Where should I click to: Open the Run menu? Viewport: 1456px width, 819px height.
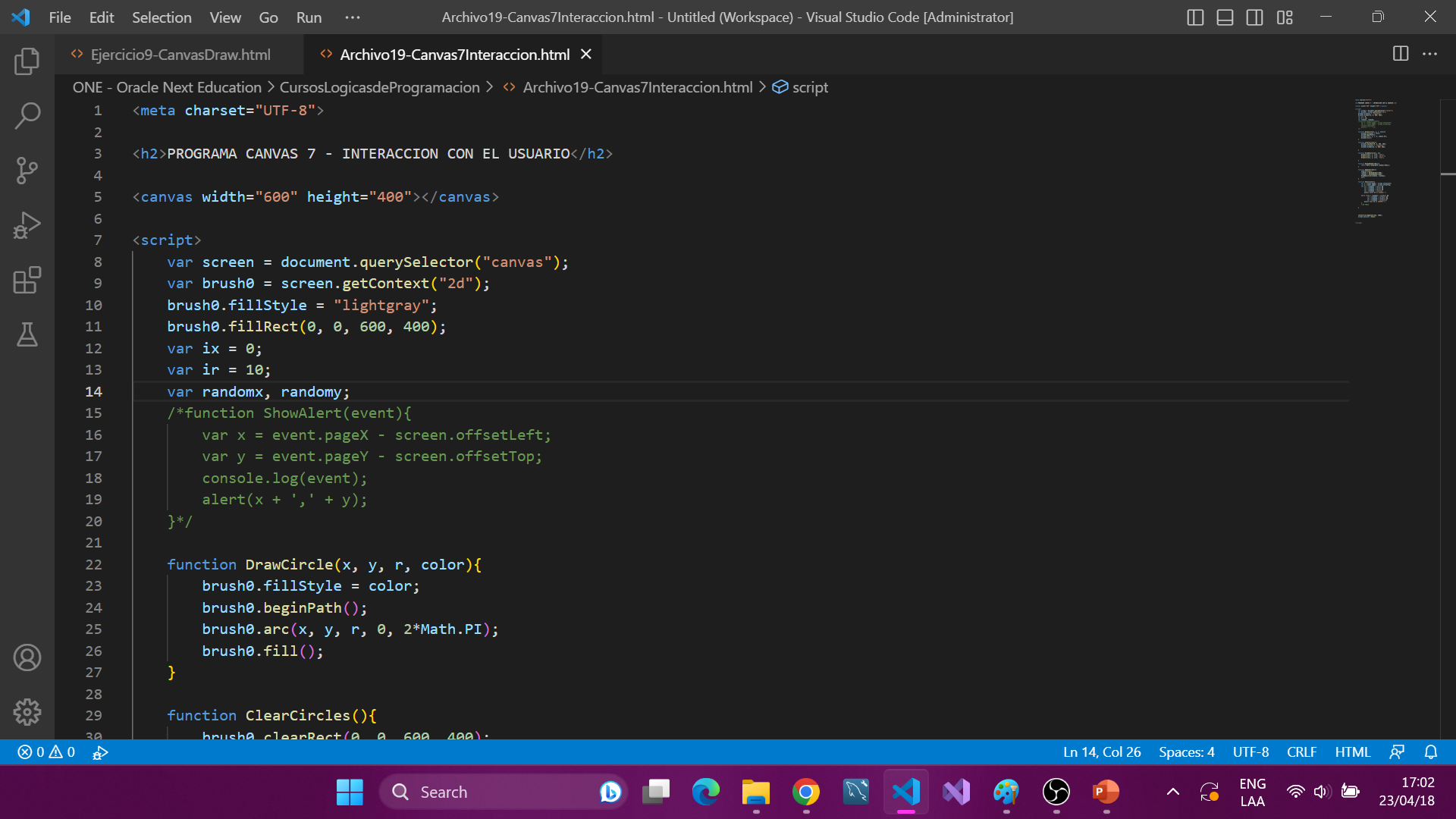point(309,17)
